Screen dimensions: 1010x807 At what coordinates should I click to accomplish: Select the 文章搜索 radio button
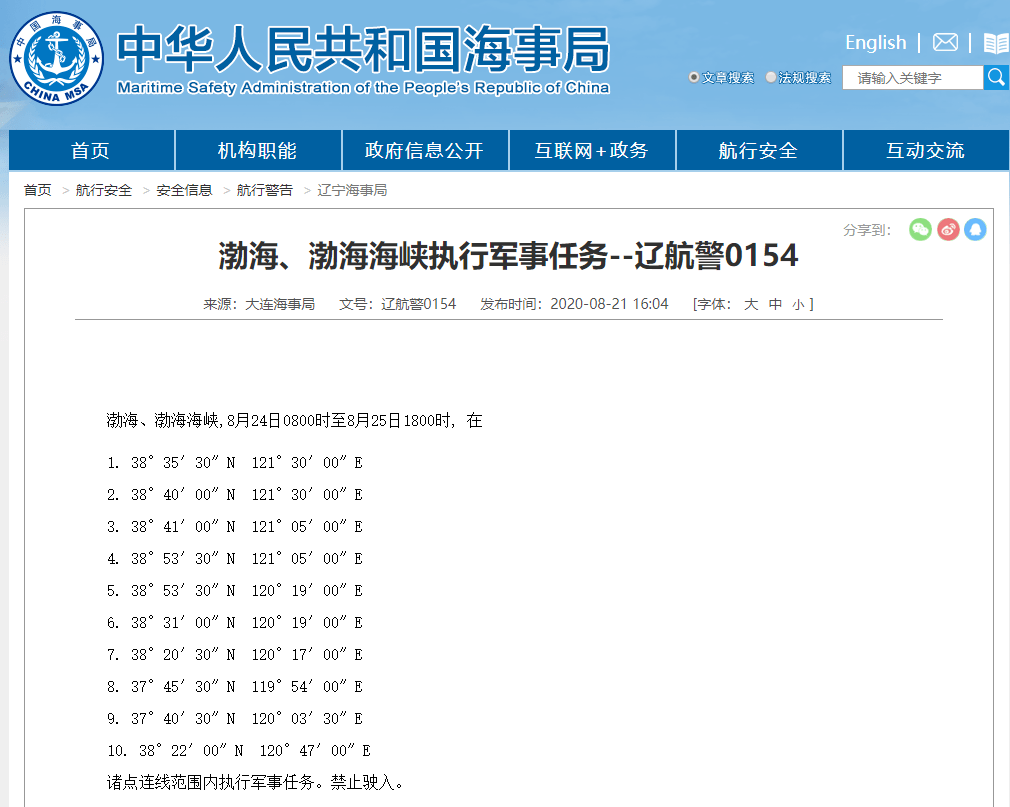coord(694,77)
